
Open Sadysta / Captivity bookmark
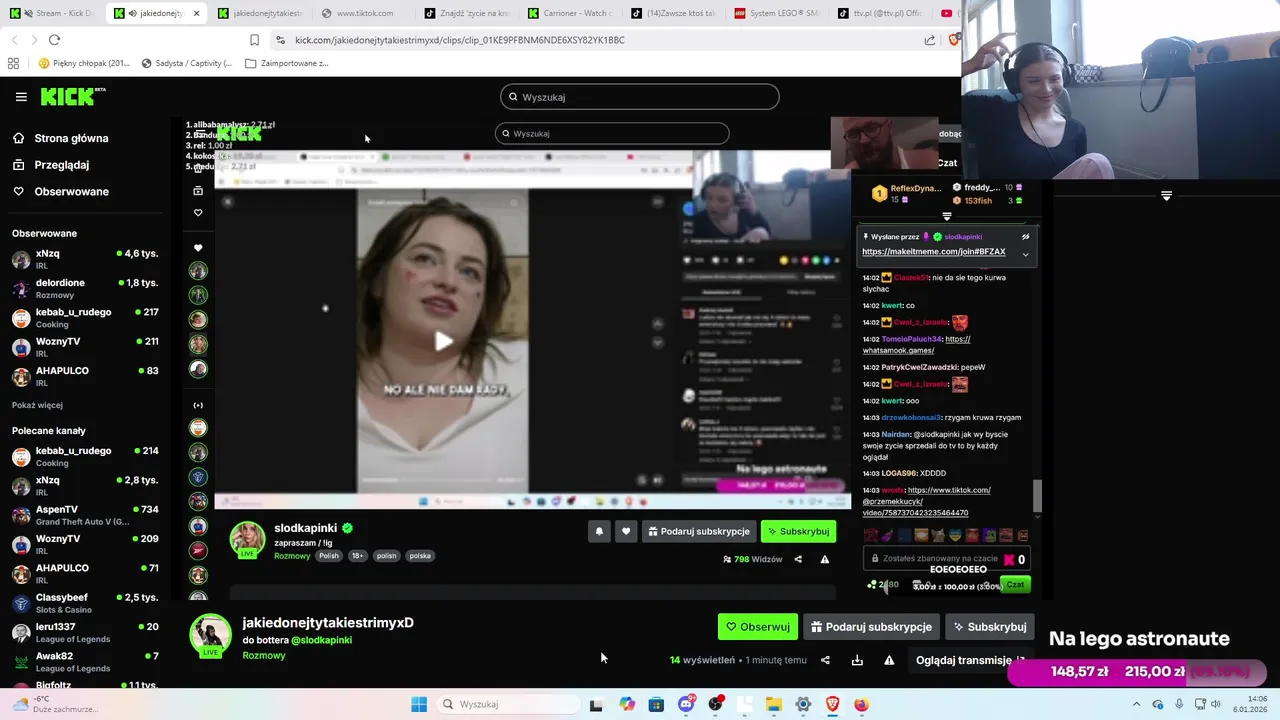(186, 63)
